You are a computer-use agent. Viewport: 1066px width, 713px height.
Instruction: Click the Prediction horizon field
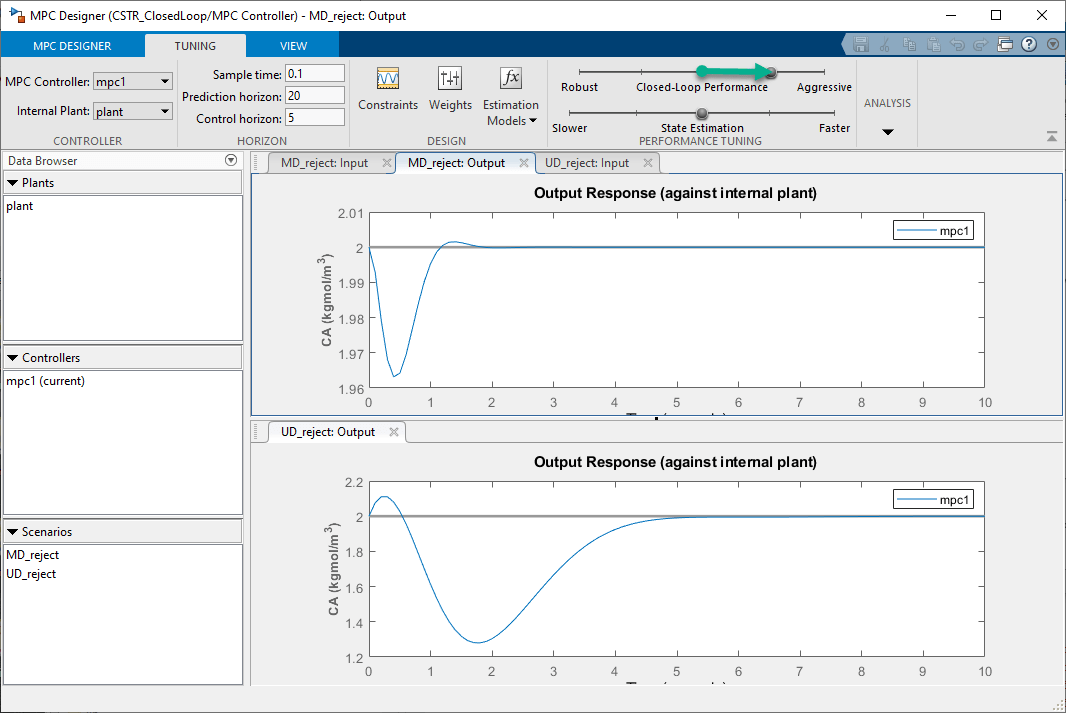[x=314, y=95]
